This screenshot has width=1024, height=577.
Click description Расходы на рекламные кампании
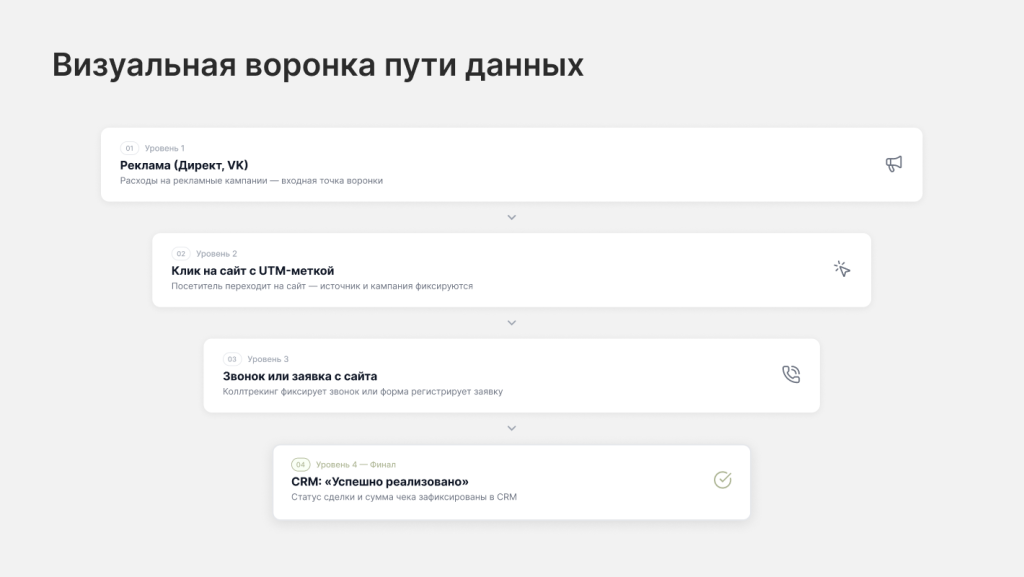pos(251,181)
